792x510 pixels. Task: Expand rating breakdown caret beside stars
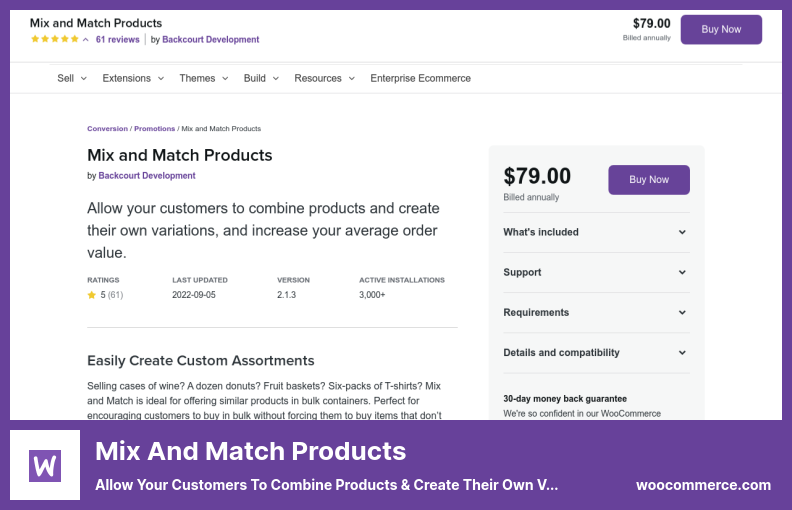pos(86,39)
